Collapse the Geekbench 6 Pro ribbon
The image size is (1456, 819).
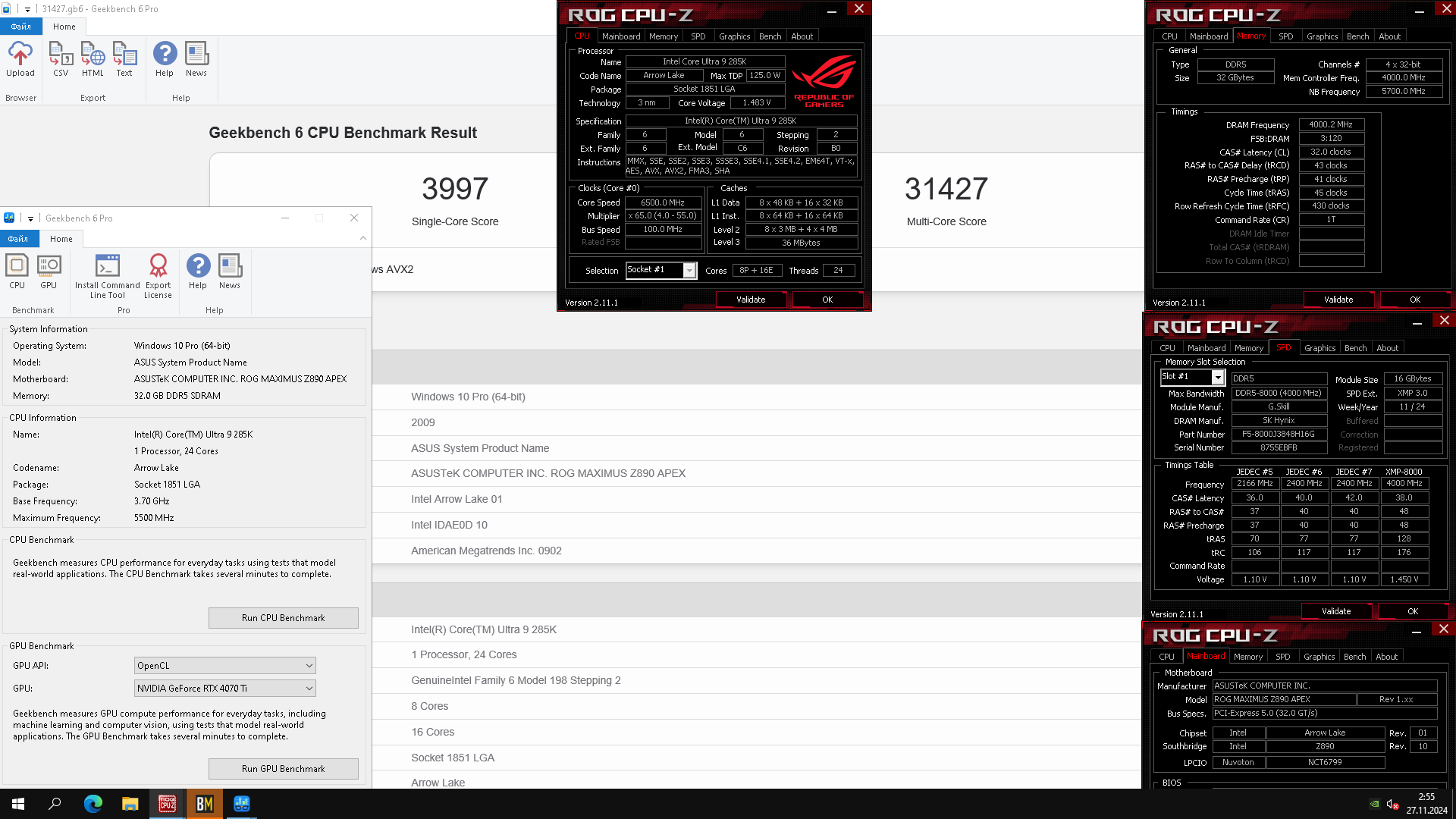tap(362, 238)
